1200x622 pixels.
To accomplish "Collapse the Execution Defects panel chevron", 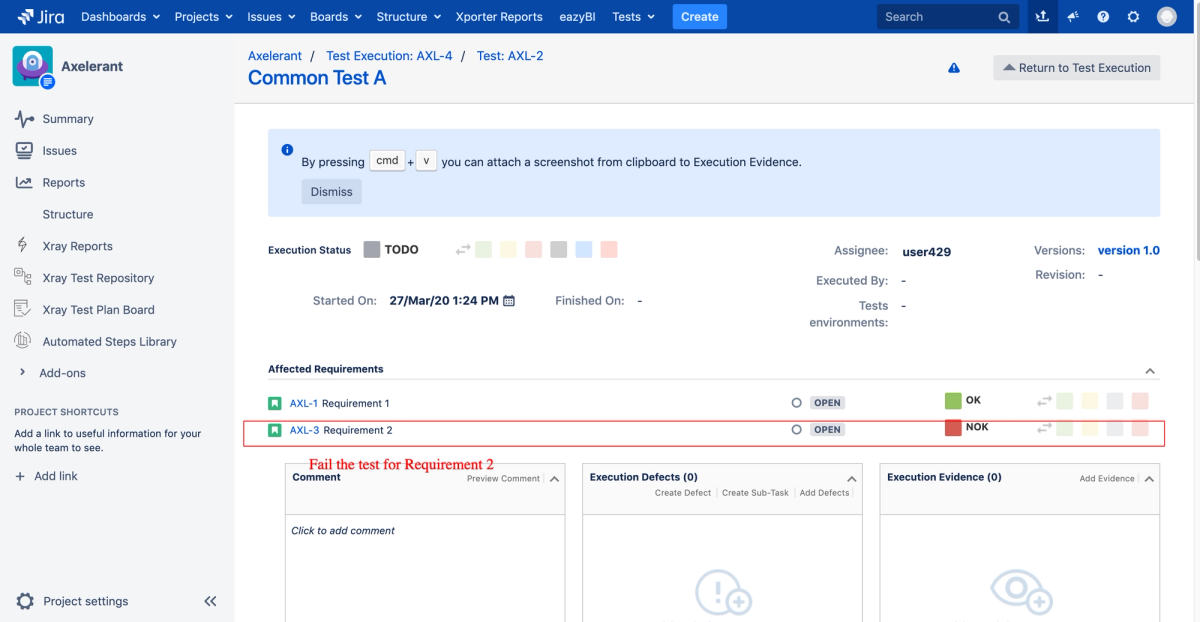I will click(852, 479).
